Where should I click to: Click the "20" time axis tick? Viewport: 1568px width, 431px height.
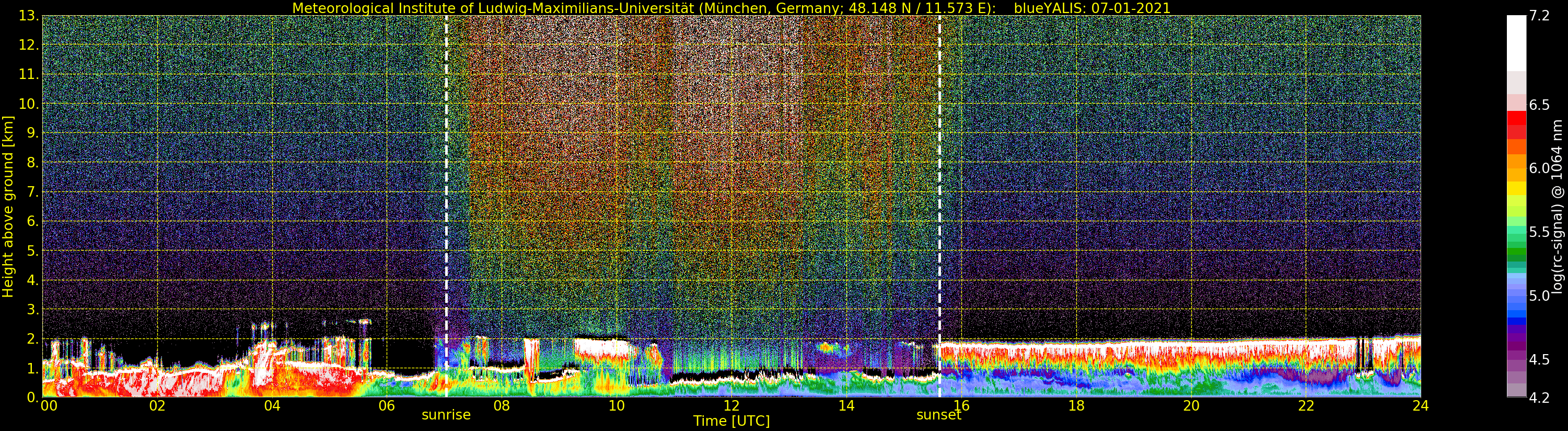1191,406
